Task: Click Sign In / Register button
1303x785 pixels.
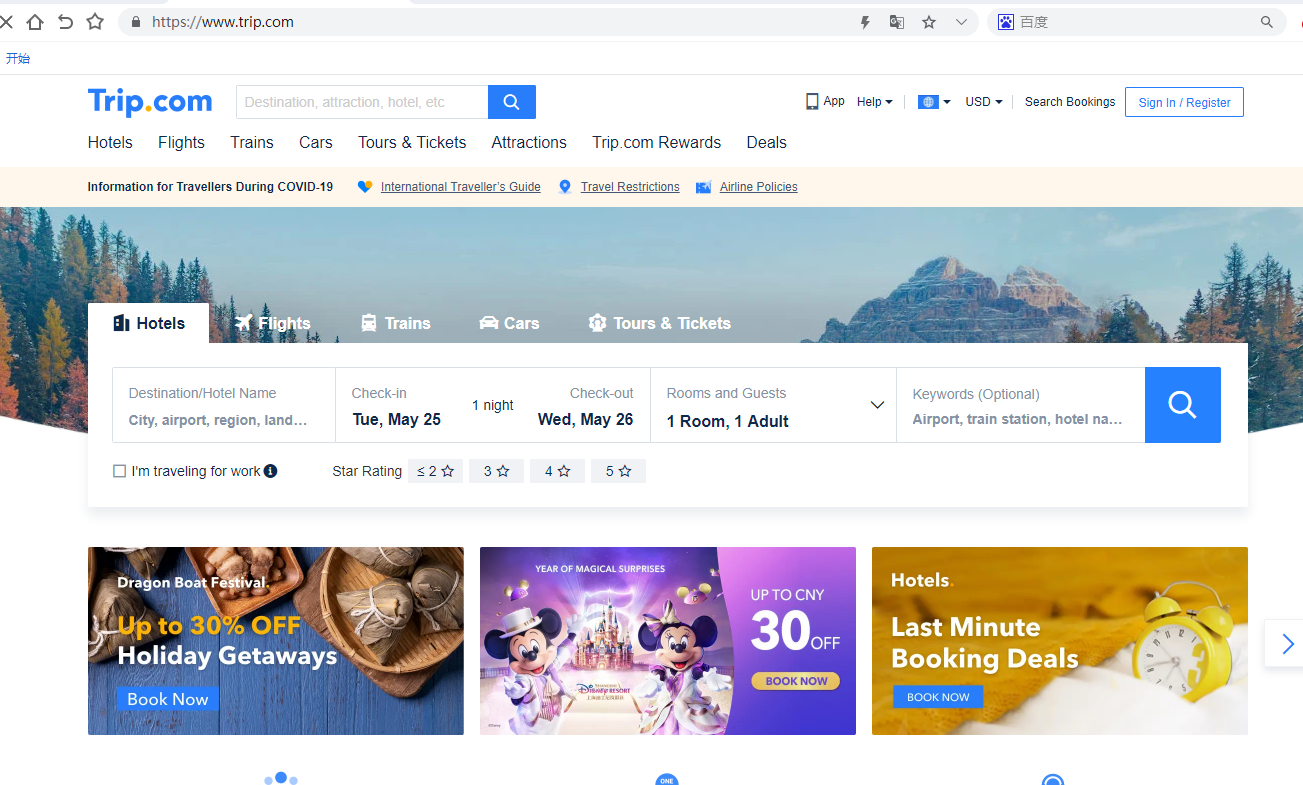Action: [1184, 102]
